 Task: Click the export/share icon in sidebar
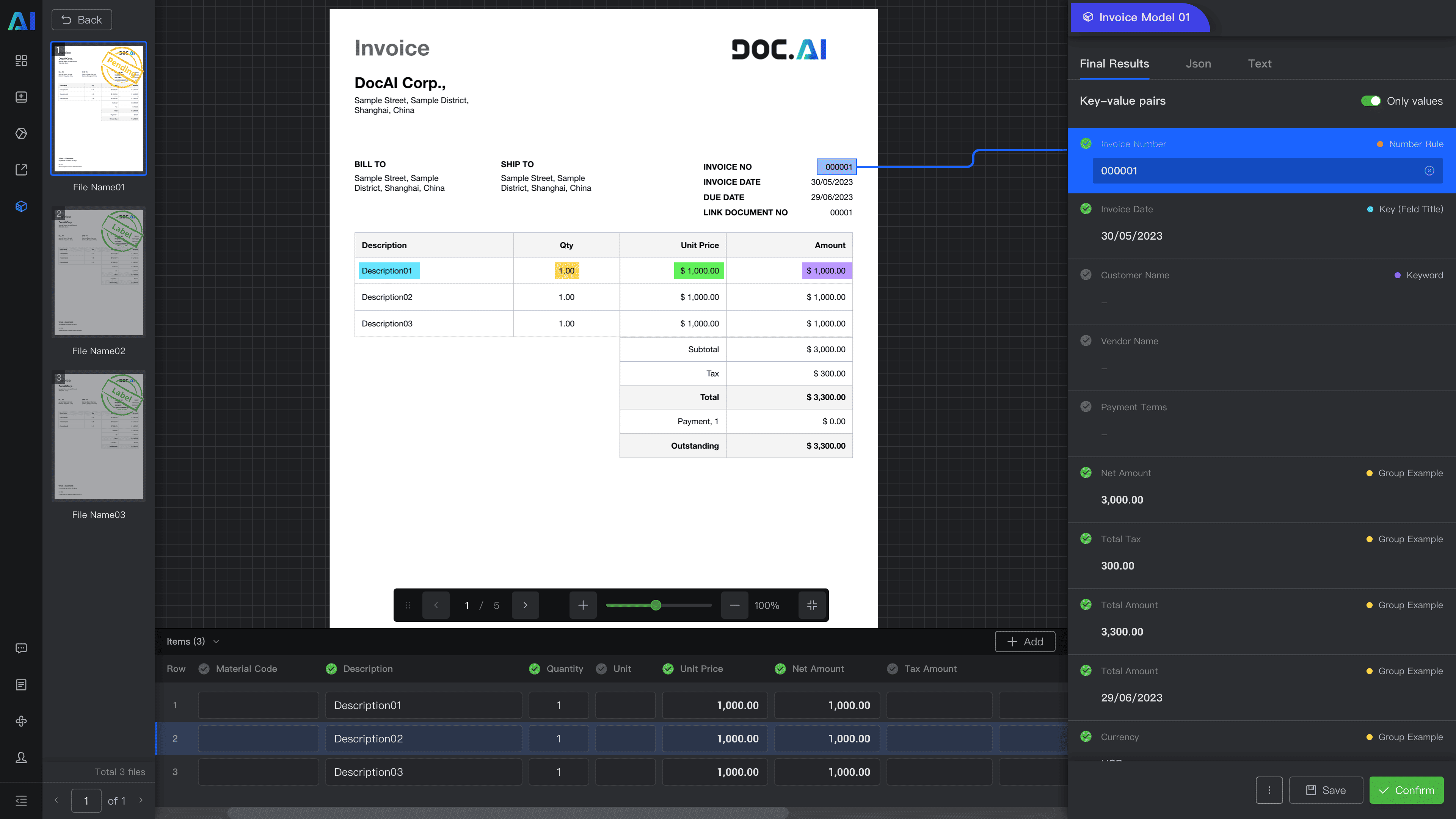[x=21, y=169]
